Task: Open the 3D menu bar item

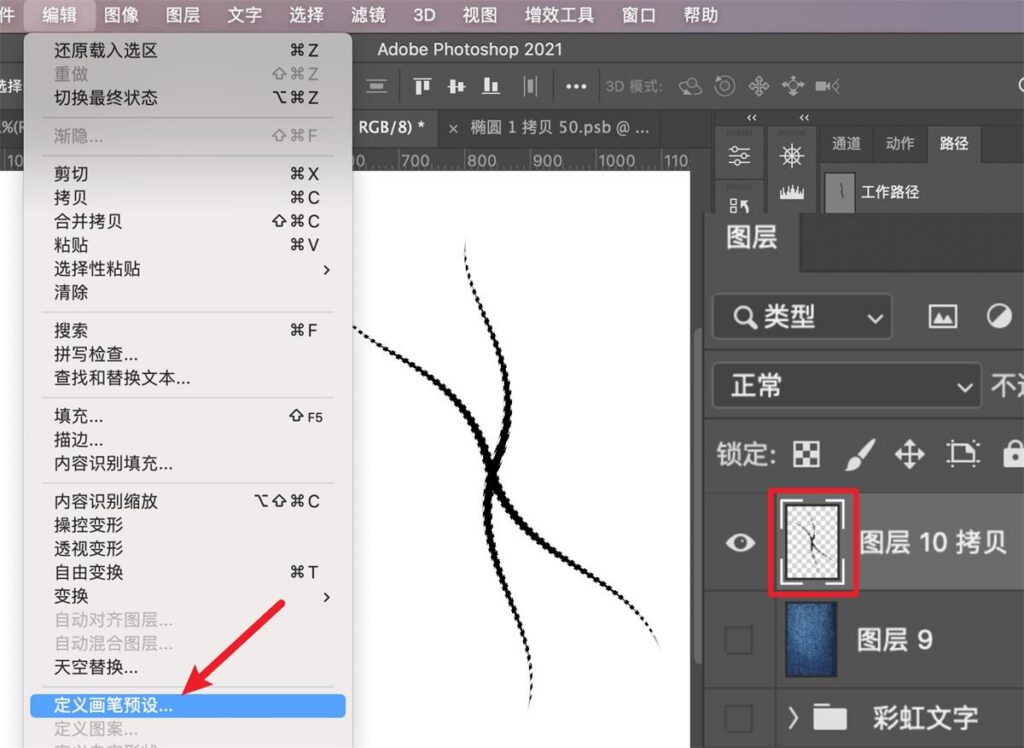Action: tap(424, 15)
